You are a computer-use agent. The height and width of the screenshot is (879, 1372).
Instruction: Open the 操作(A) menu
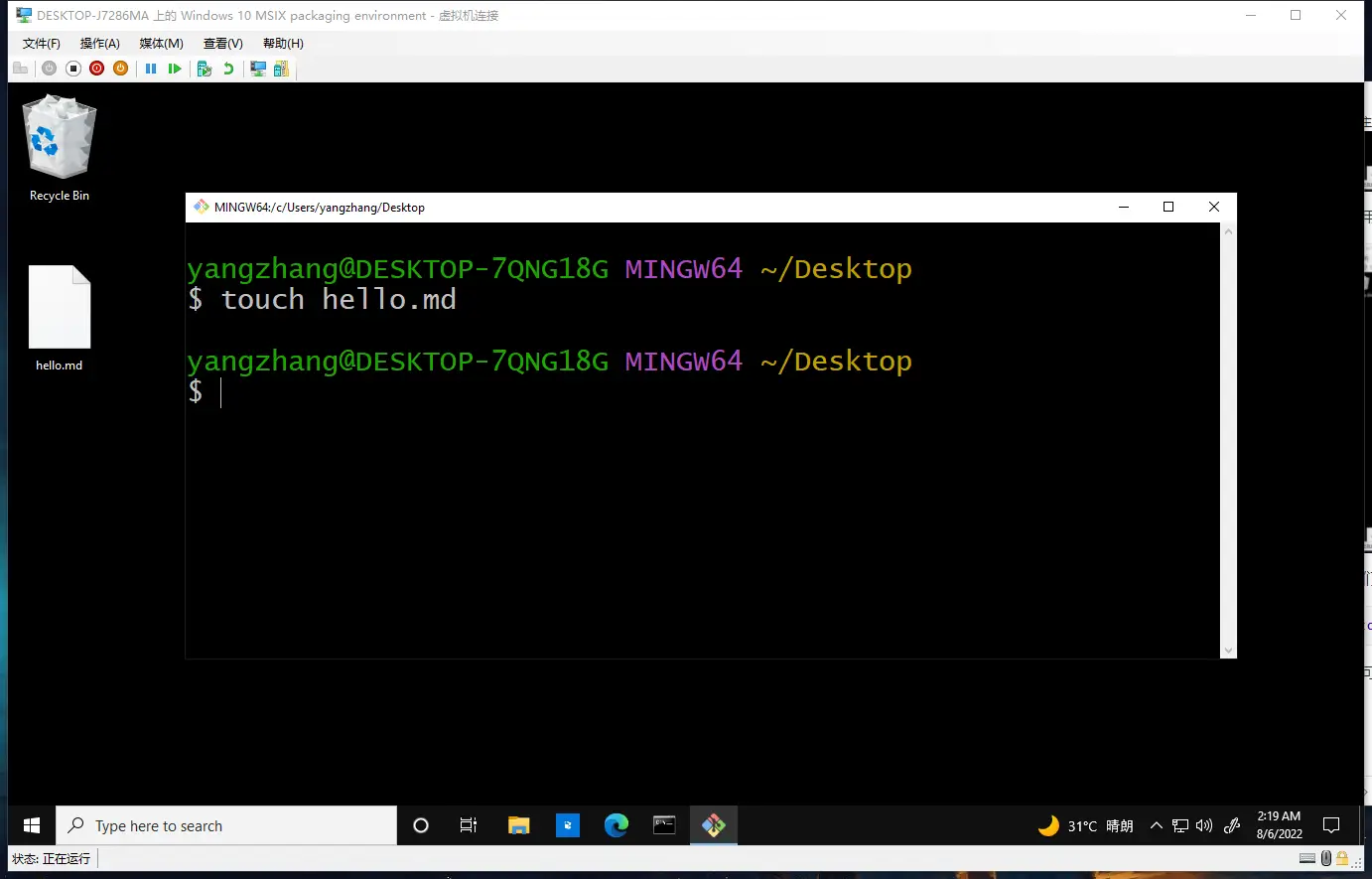[100, 44]
